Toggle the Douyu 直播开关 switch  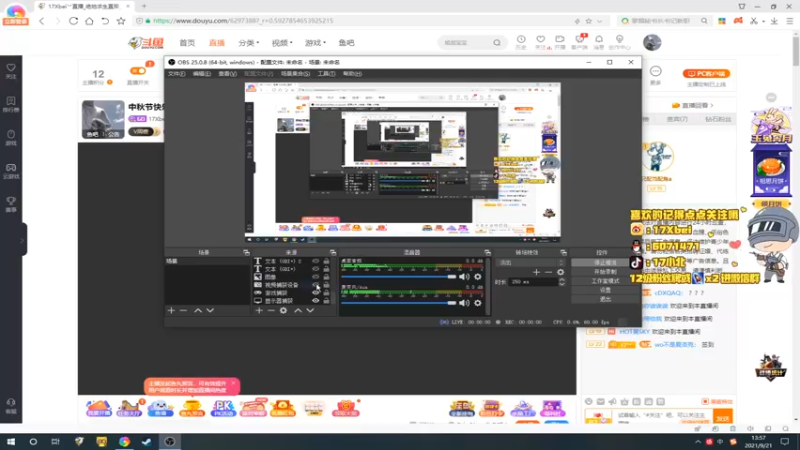tap(138, 71)
